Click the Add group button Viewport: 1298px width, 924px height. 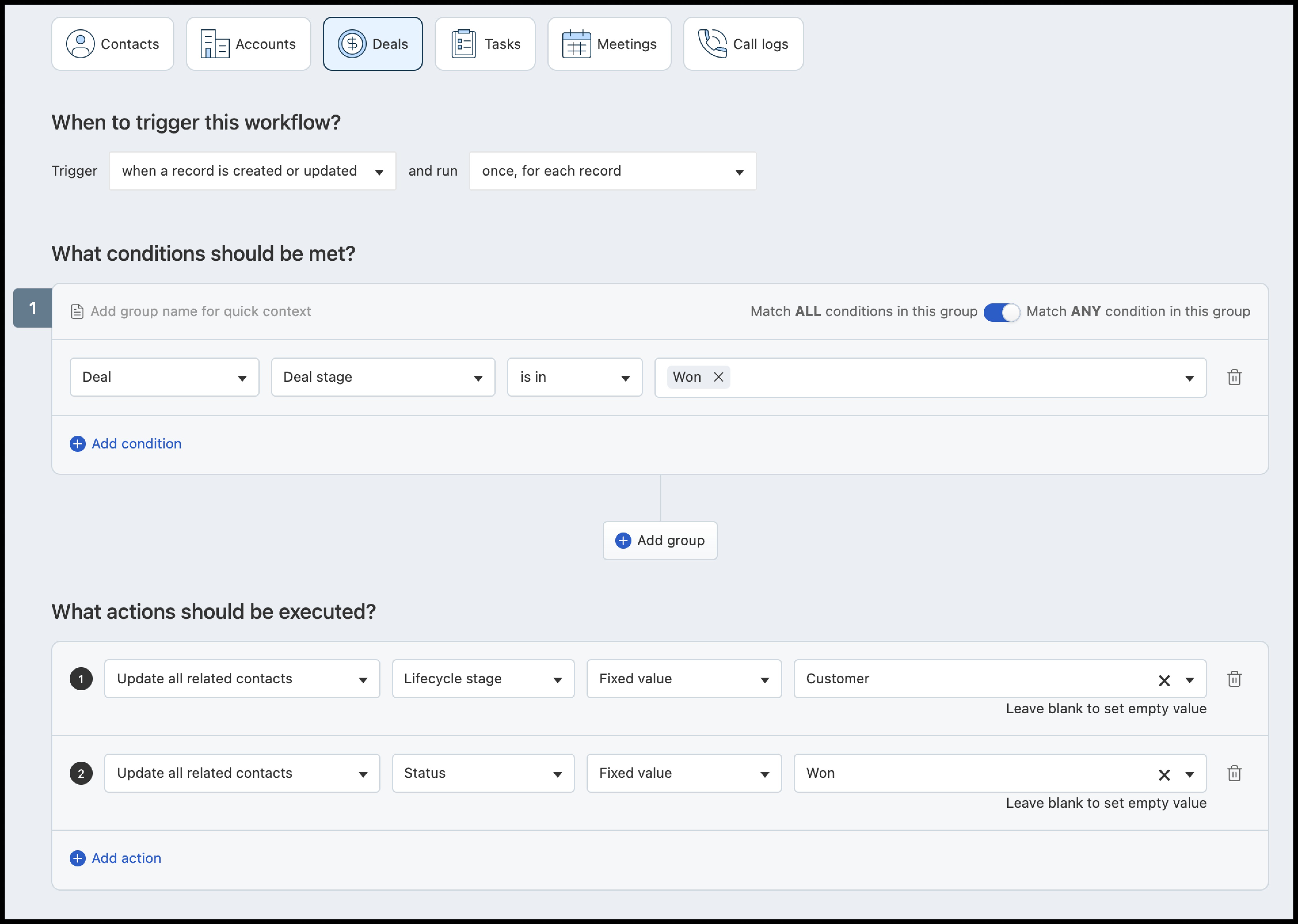[660, 541]
